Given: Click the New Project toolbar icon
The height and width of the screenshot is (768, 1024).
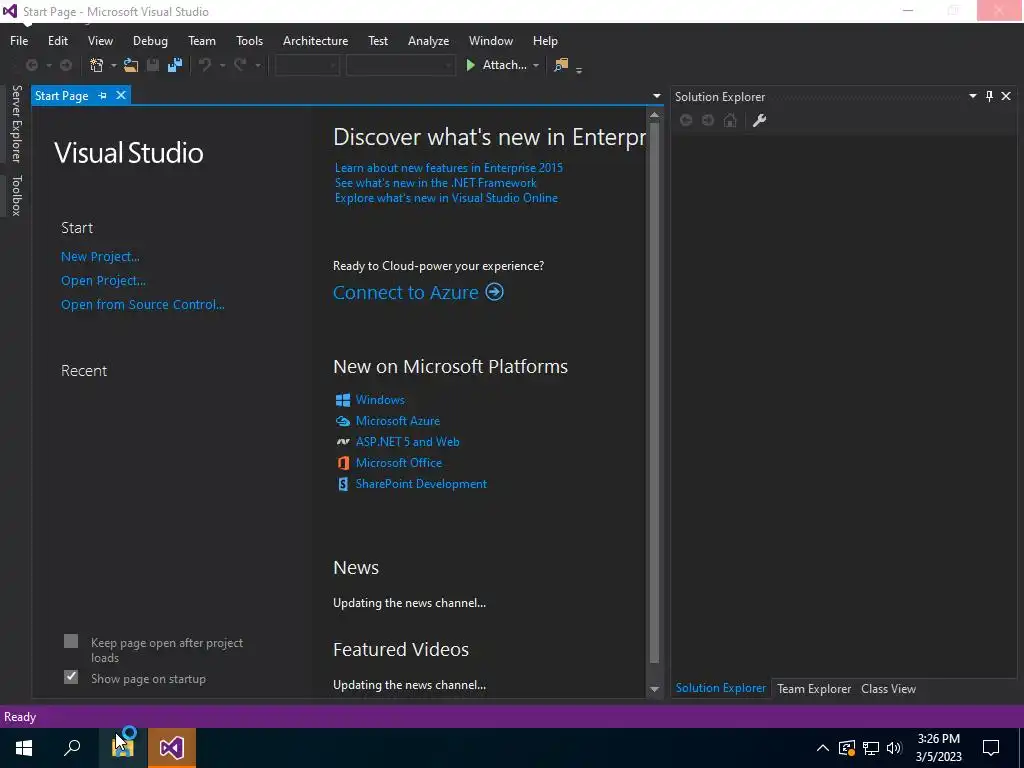Looking at the screenshot, I should click(97, 65).
